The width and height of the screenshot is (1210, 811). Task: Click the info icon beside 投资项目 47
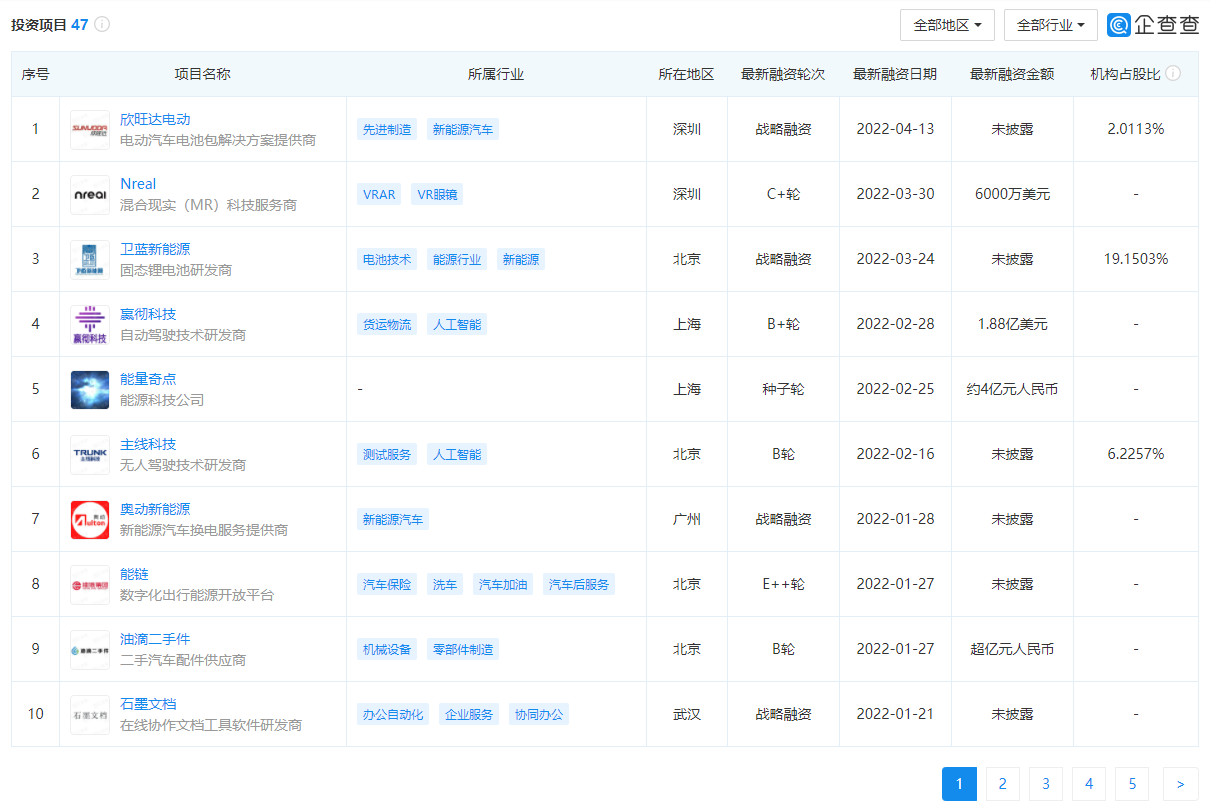pos(102,25)
